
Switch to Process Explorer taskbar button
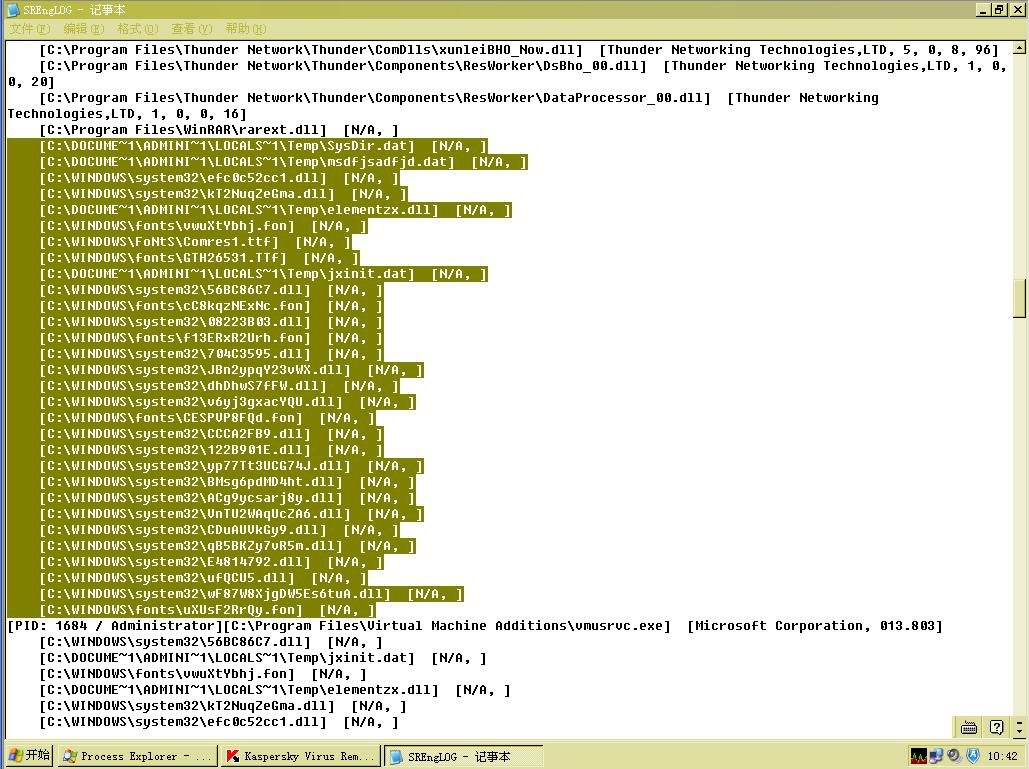(137, 757)
